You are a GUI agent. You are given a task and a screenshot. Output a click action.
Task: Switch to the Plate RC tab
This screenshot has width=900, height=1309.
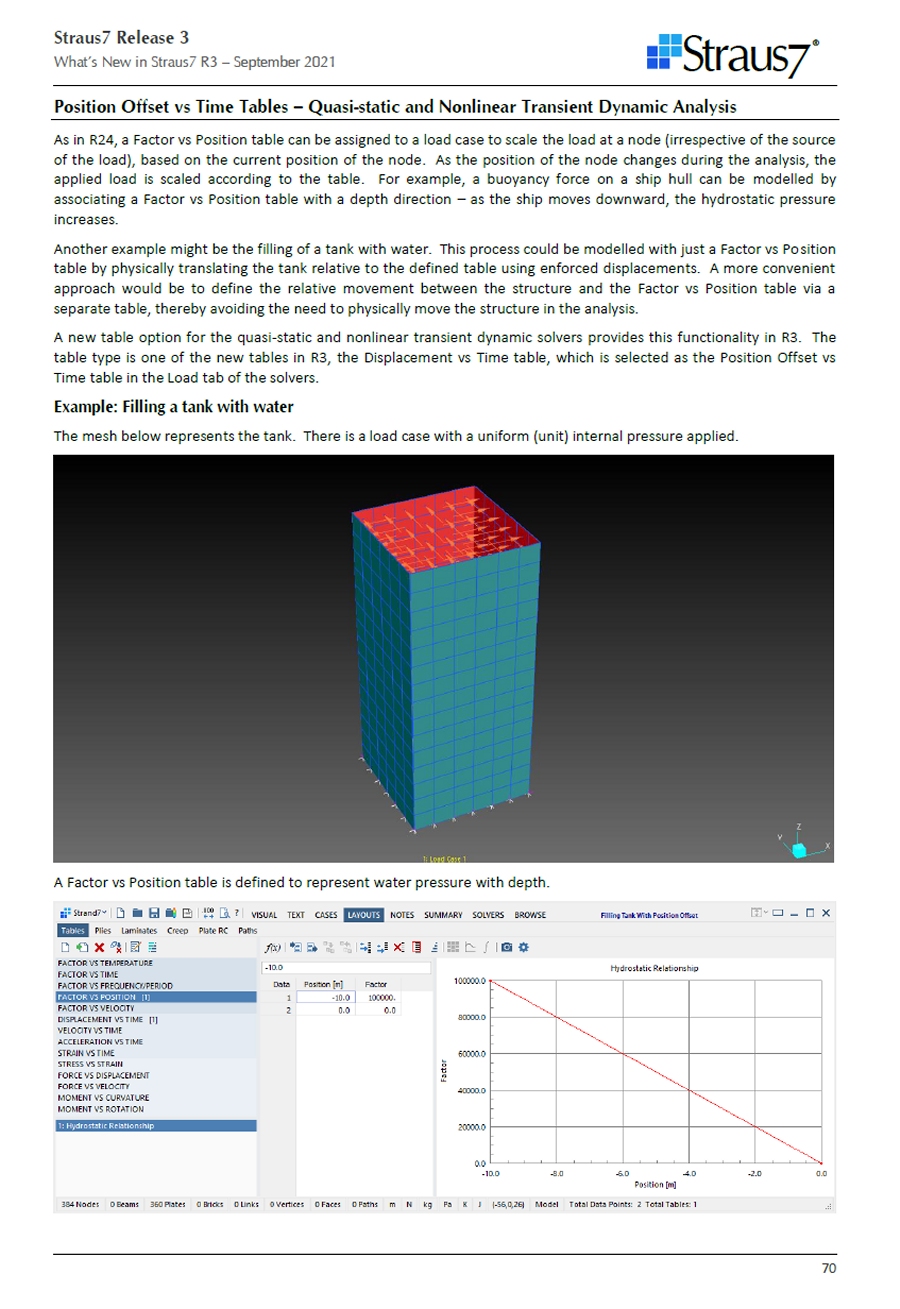point(212,930)
